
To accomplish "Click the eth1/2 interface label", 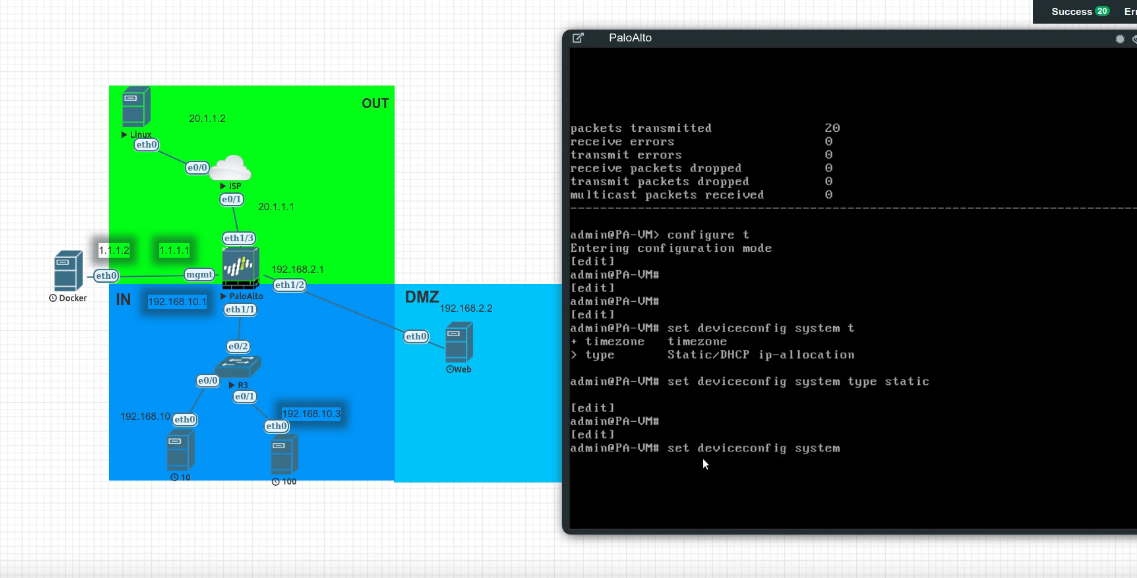I will [x=290, y=285].
